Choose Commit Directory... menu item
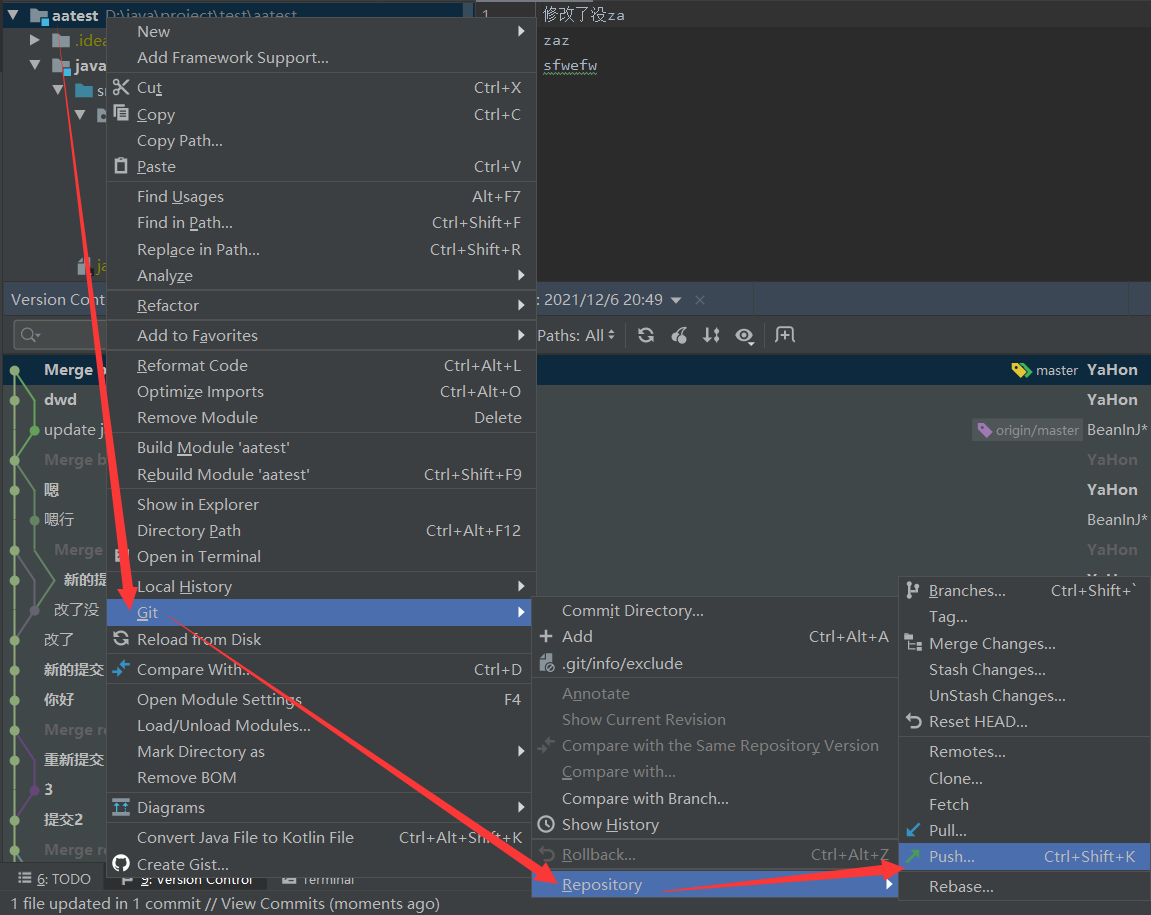This screenshot has width=1151, height=915. (x=715, y=610)
